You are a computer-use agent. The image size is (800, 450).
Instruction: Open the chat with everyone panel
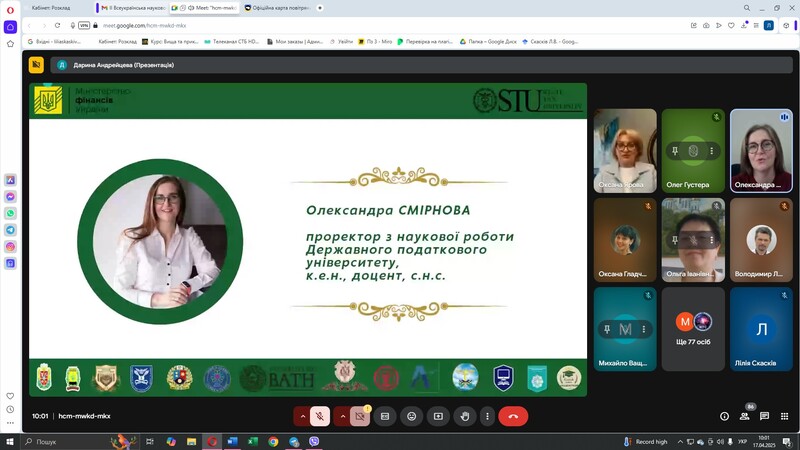point(764,416)
